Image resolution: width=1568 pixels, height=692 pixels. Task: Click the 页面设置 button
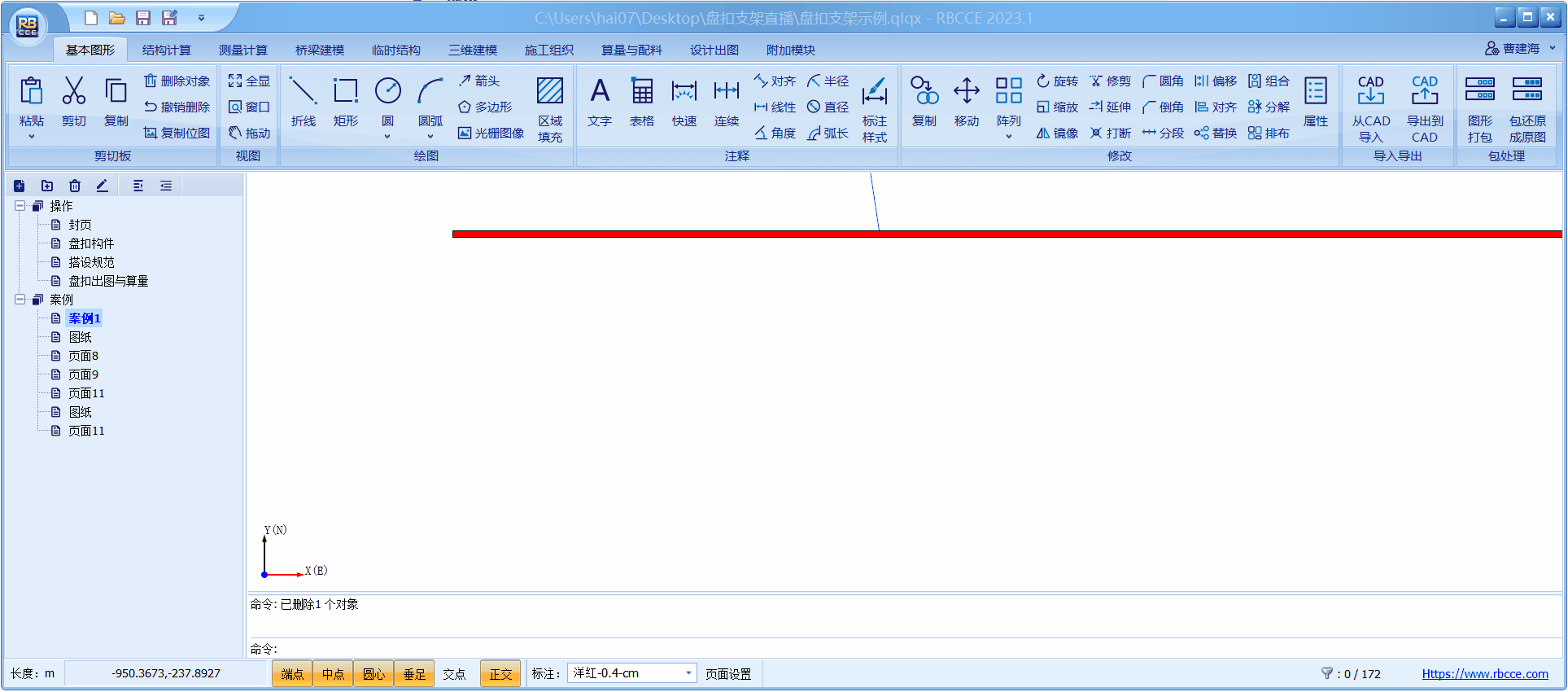728,674
